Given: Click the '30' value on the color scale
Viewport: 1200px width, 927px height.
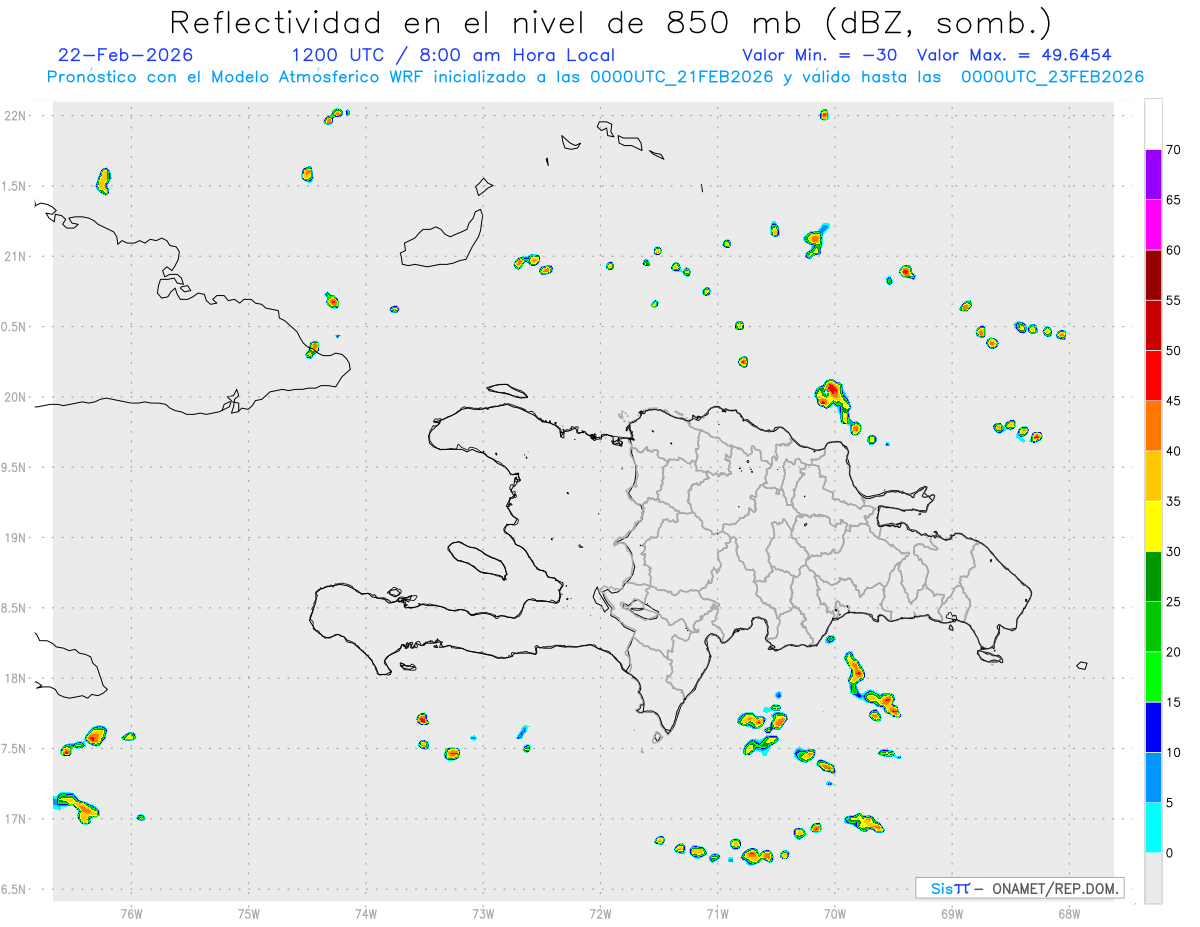Looking at the screenshot, I should pyautogui.click(x=1174, y=552).
